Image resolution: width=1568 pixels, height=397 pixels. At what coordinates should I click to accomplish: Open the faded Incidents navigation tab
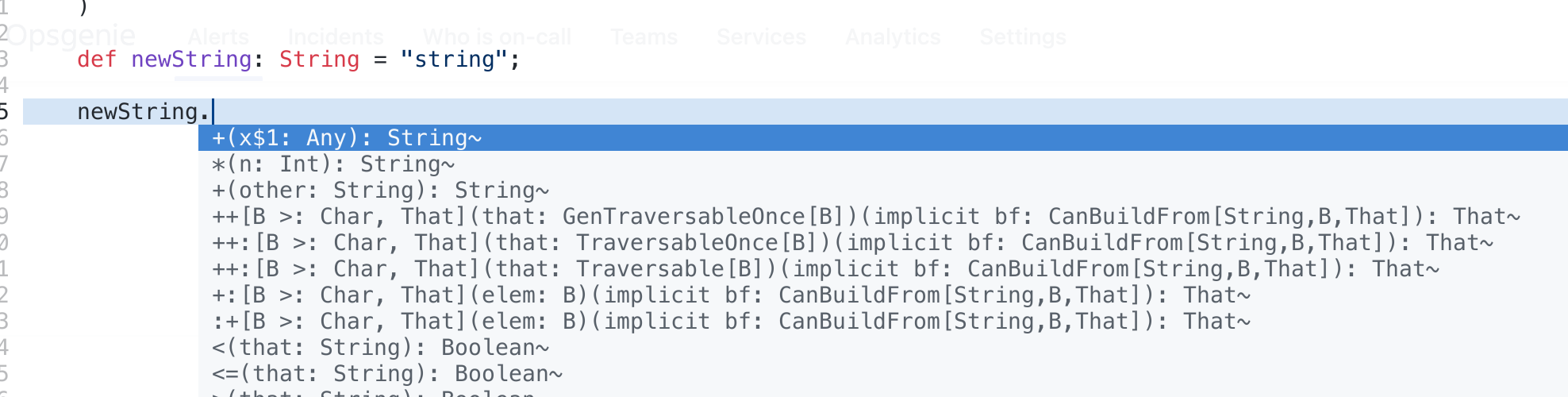pos(336,37)
